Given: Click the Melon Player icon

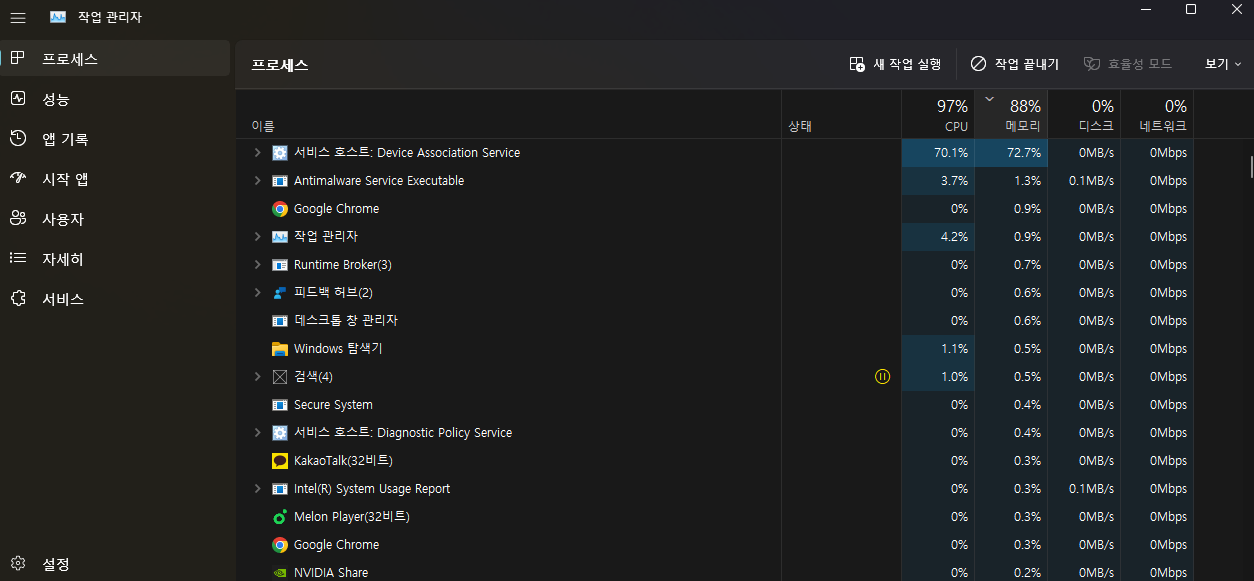Looking at the screenshot, I should (x=280, y=517).
